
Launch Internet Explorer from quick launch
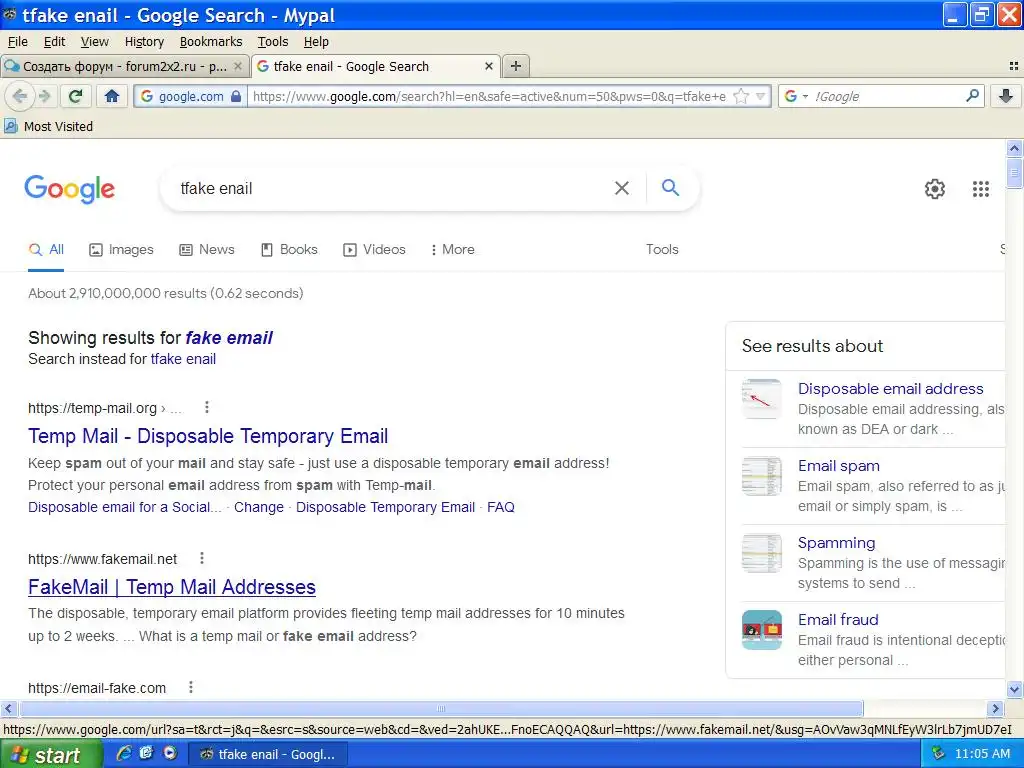(x=123, y=754)
